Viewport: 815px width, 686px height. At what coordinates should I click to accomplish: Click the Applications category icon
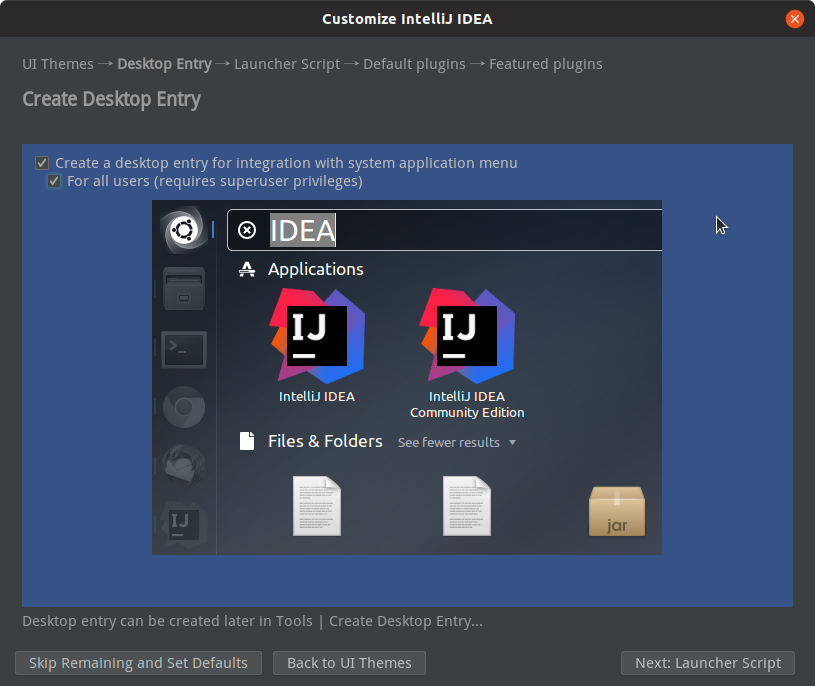pyautogui.click(x=247, y=269)
